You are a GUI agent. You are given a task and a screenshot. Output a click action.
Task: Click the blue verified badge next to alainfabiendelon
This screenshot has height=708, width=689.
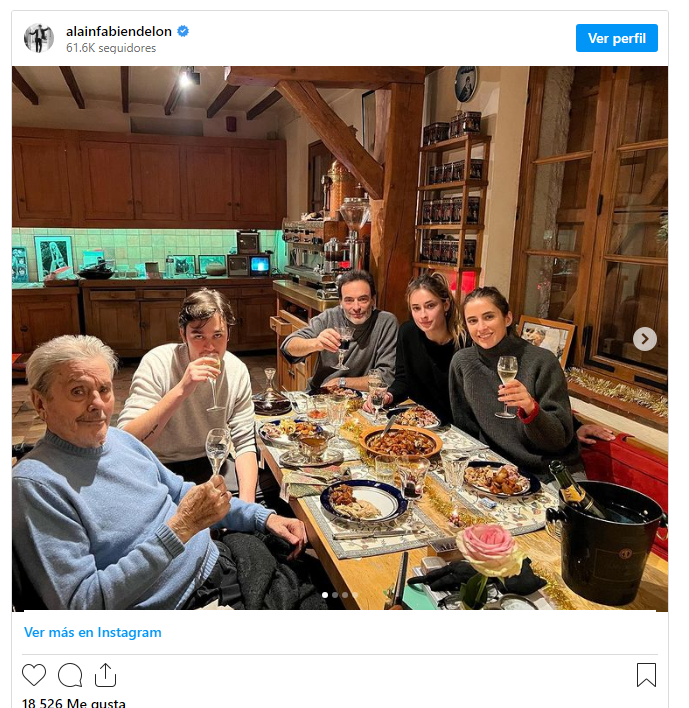[x=183, y=31]
